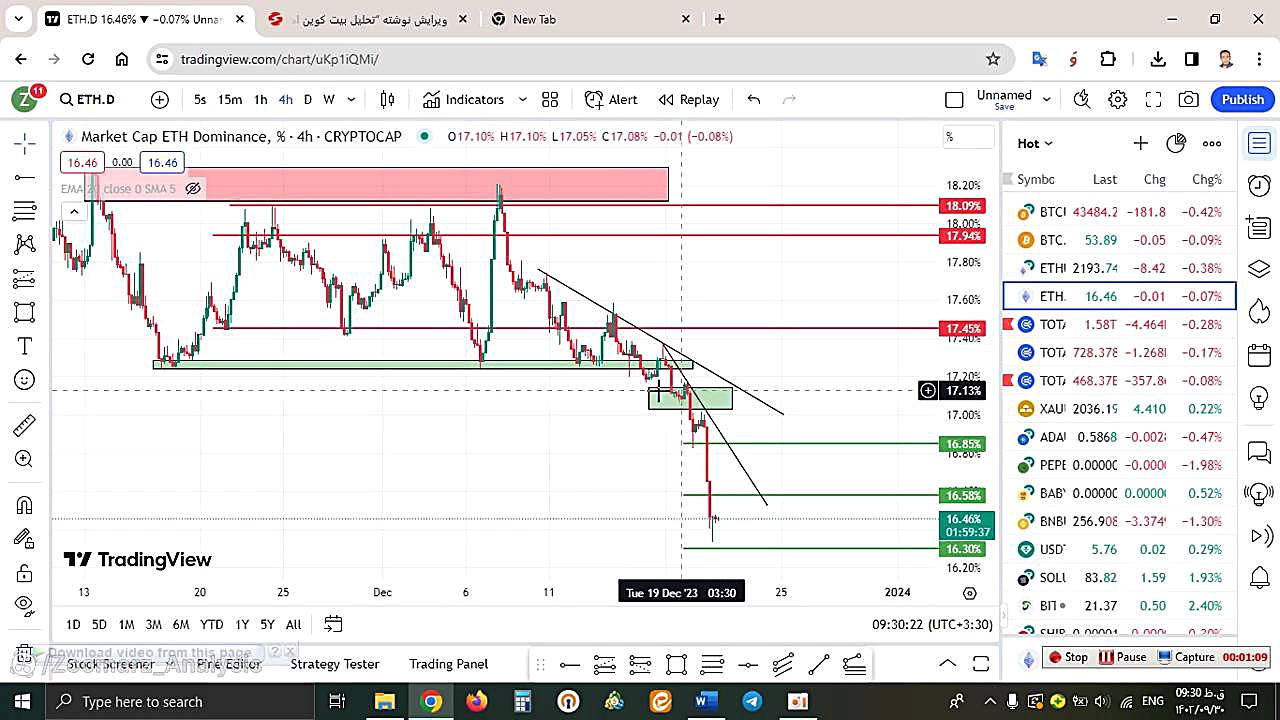Select the 15m timeframe
This screenshot has height=720, width=1280.
click(230, 99)
